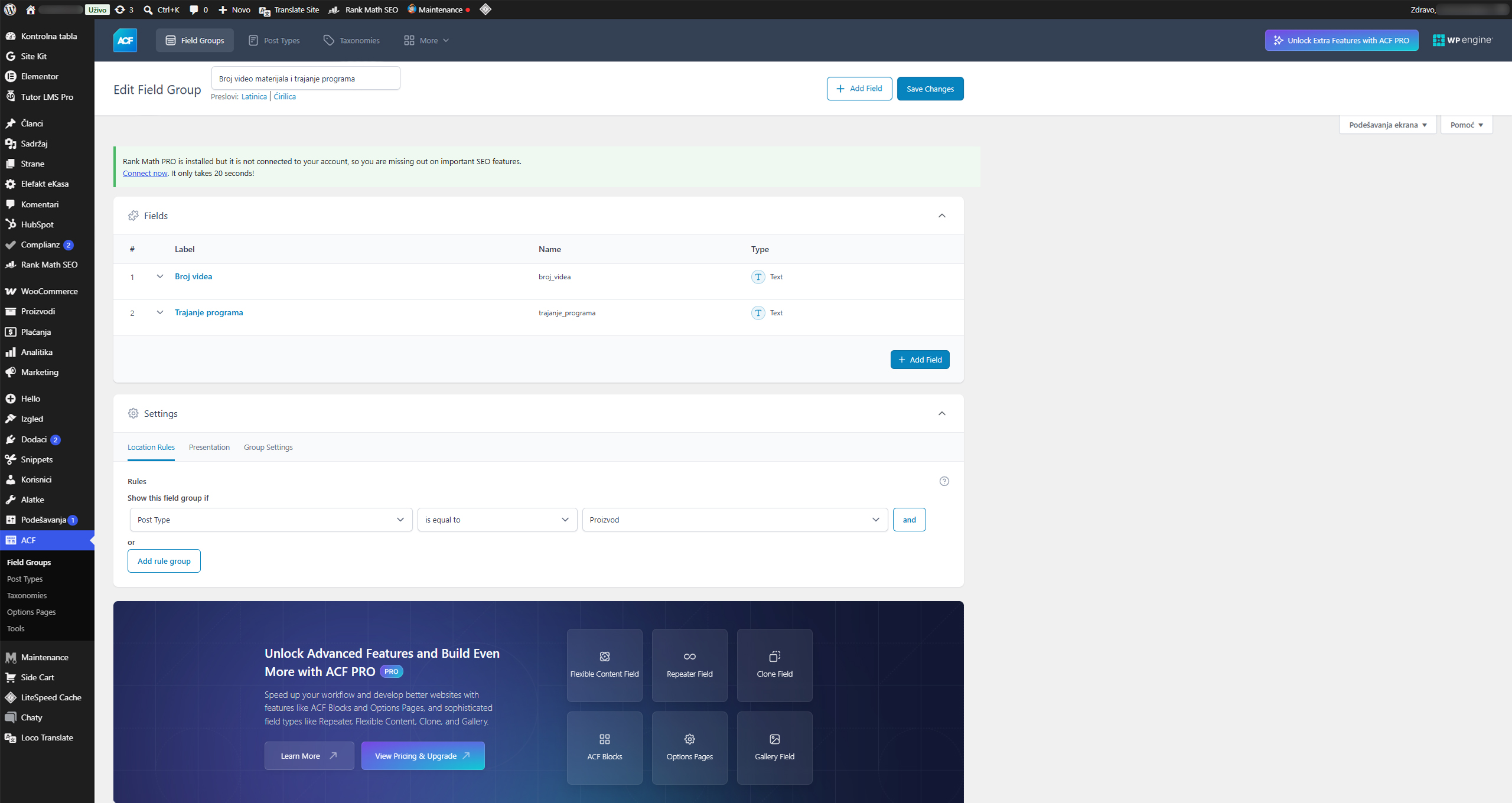Click the Repeater Field card

[690, 665]
